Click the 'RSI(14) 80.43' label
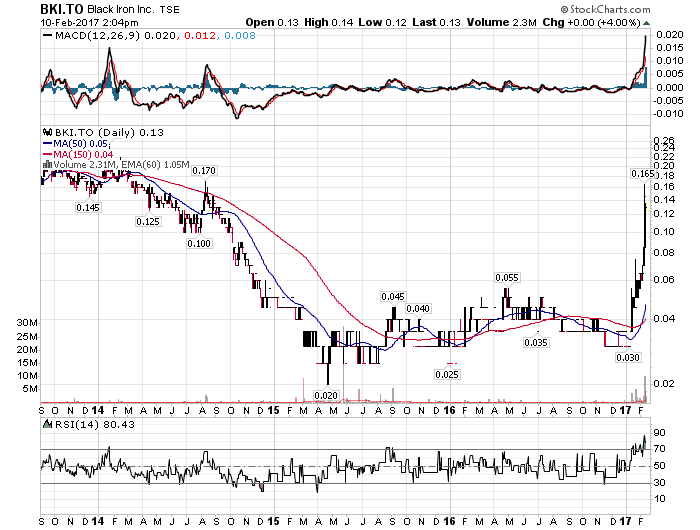 [x=94, y=424]
